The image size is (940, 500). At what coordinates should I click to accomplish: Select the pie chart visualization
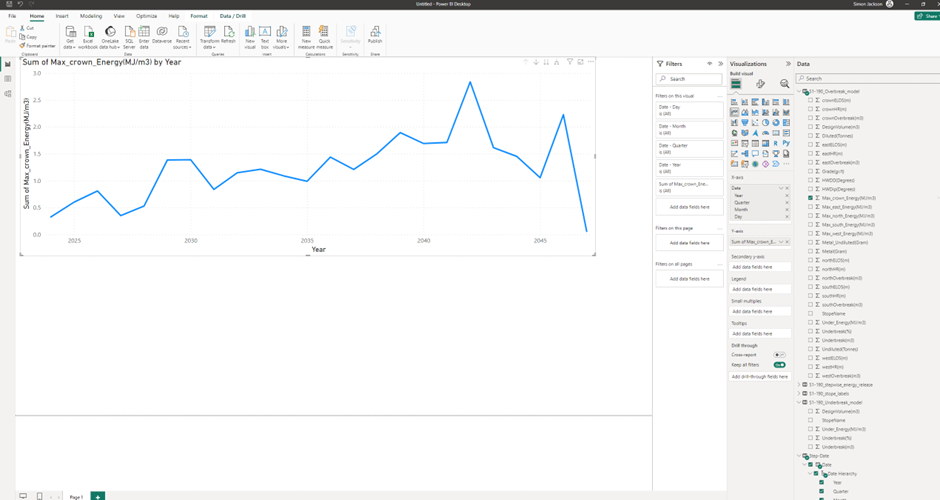(x=766, y=122)
